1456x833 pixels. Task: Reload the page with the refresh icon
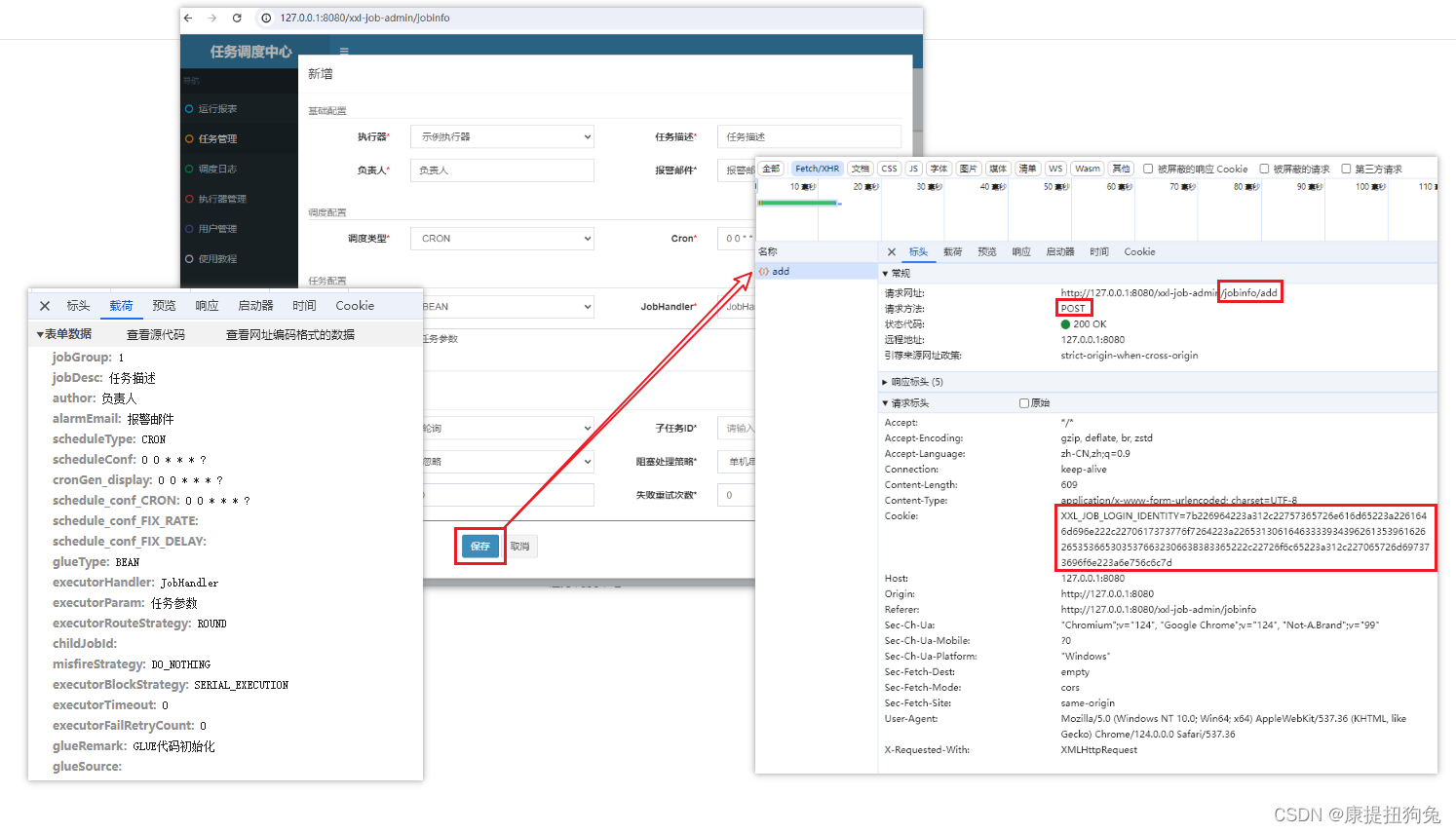tap(237, 18)
